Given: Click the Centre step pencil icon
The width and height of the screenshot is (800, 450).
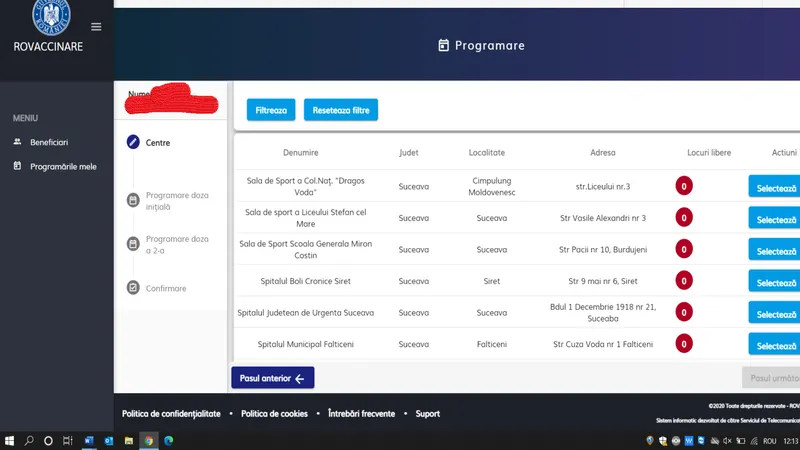Looking at the screenshot, I should click(x=133, y=143).
